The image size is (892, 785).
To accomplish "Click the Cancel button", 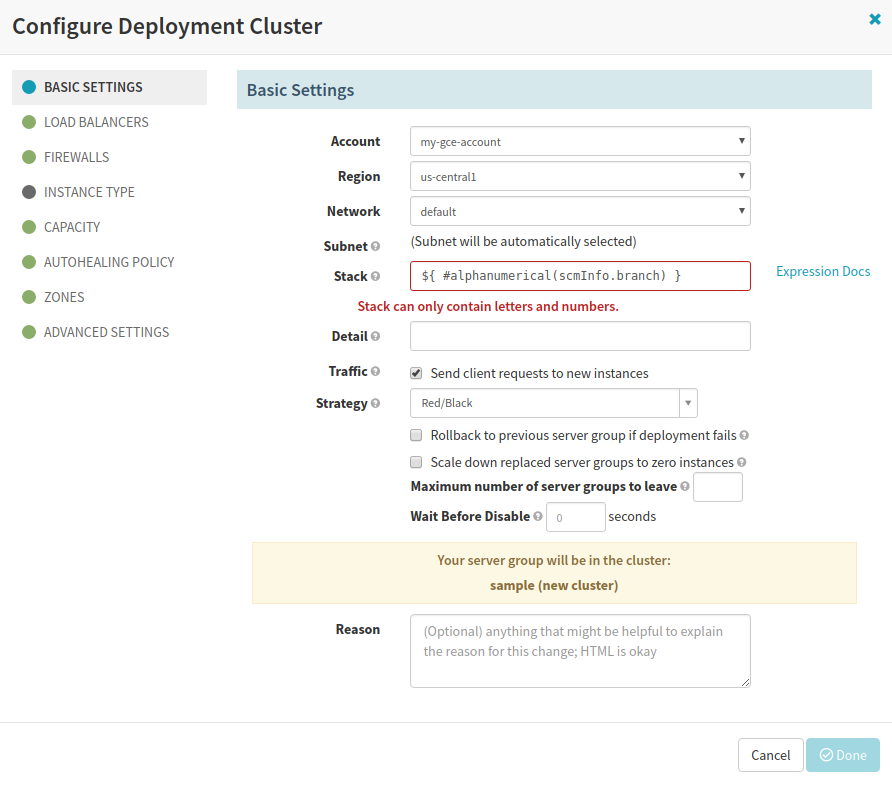I will point(770,755).
